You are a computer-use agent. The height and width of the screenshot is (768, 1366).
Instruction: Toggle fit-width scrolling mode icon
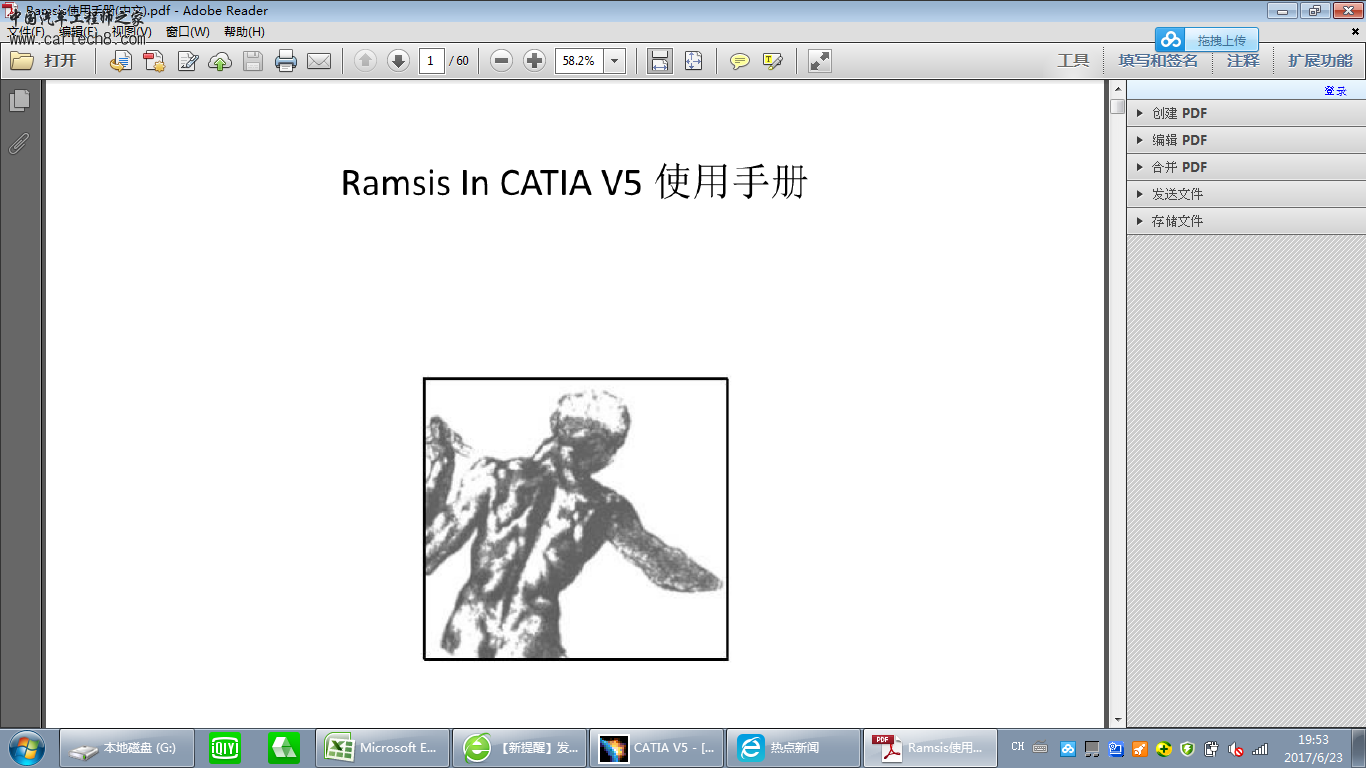pyautogui.click(x=660, y=61)
